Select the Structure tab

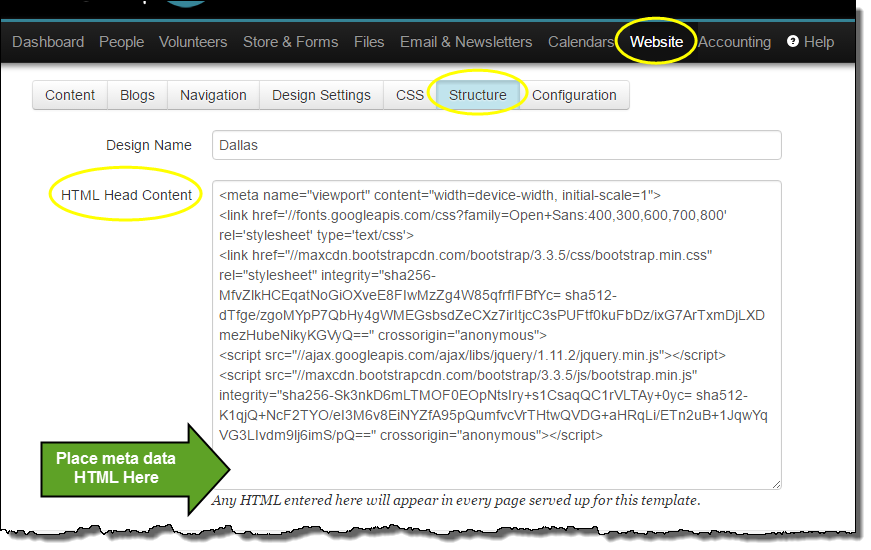point(478,96)
